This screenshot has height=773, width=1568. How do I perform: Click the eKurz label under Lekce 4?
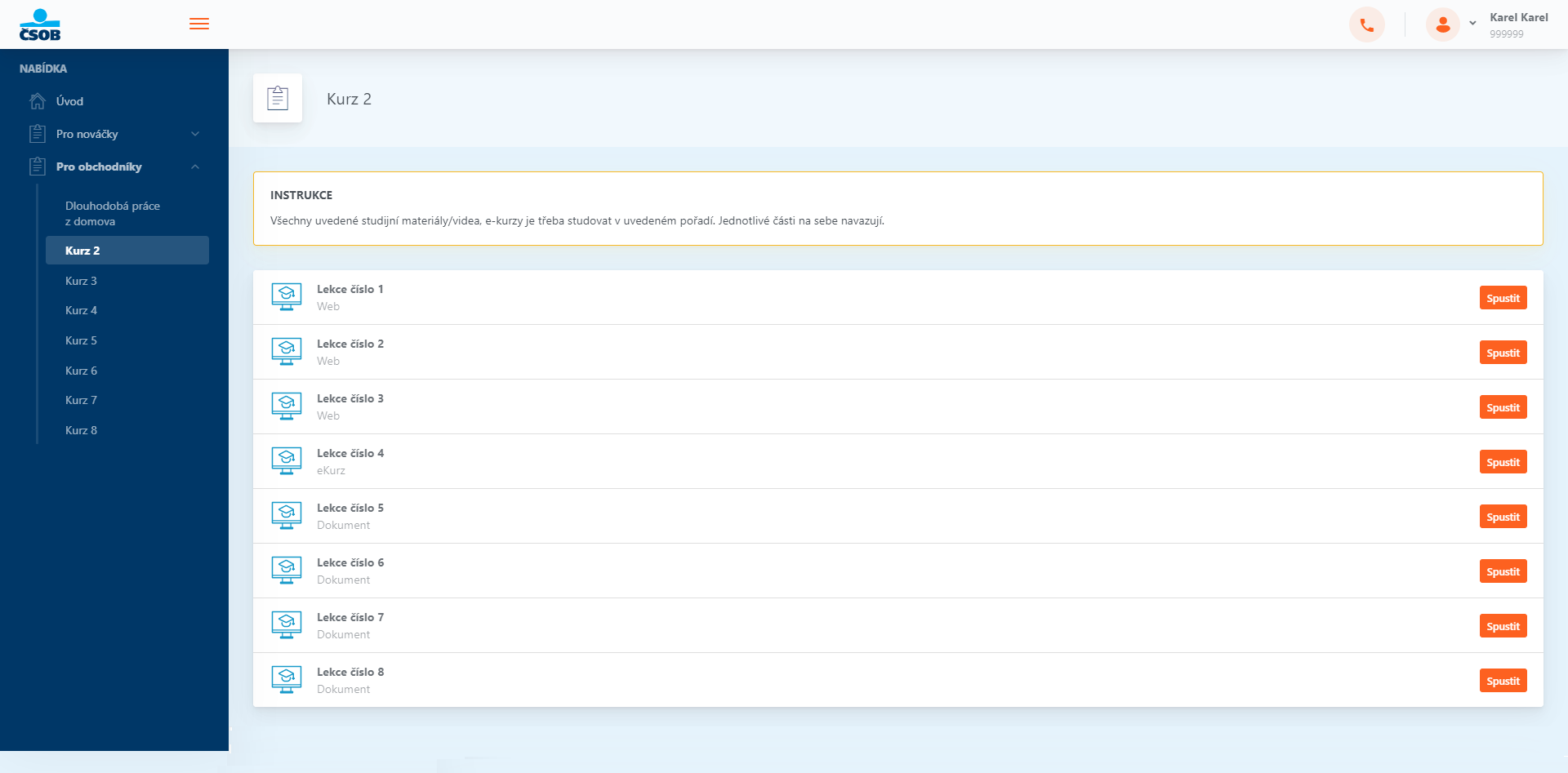(x=331, y=470)
